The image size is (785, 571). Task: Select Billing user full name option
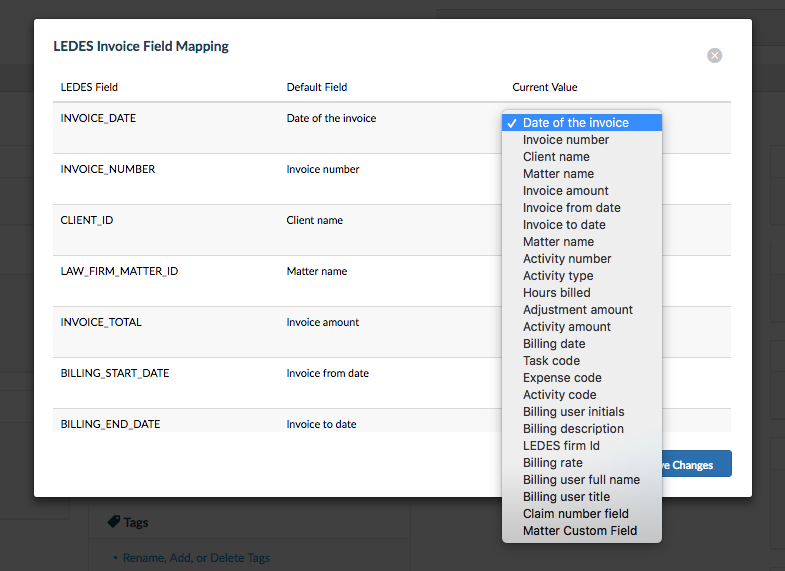pos(581,480)
